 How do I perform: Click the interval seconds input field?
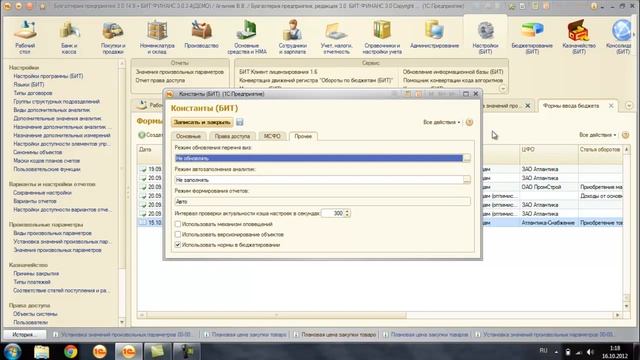[x=333, y=213]
